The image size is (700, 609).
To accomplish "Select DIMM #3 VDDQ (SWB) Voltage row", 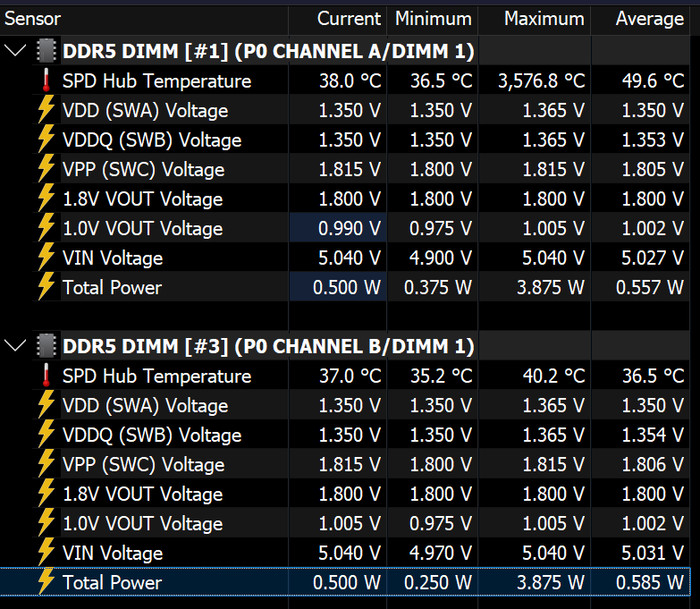I will click(x=152, y=435).
